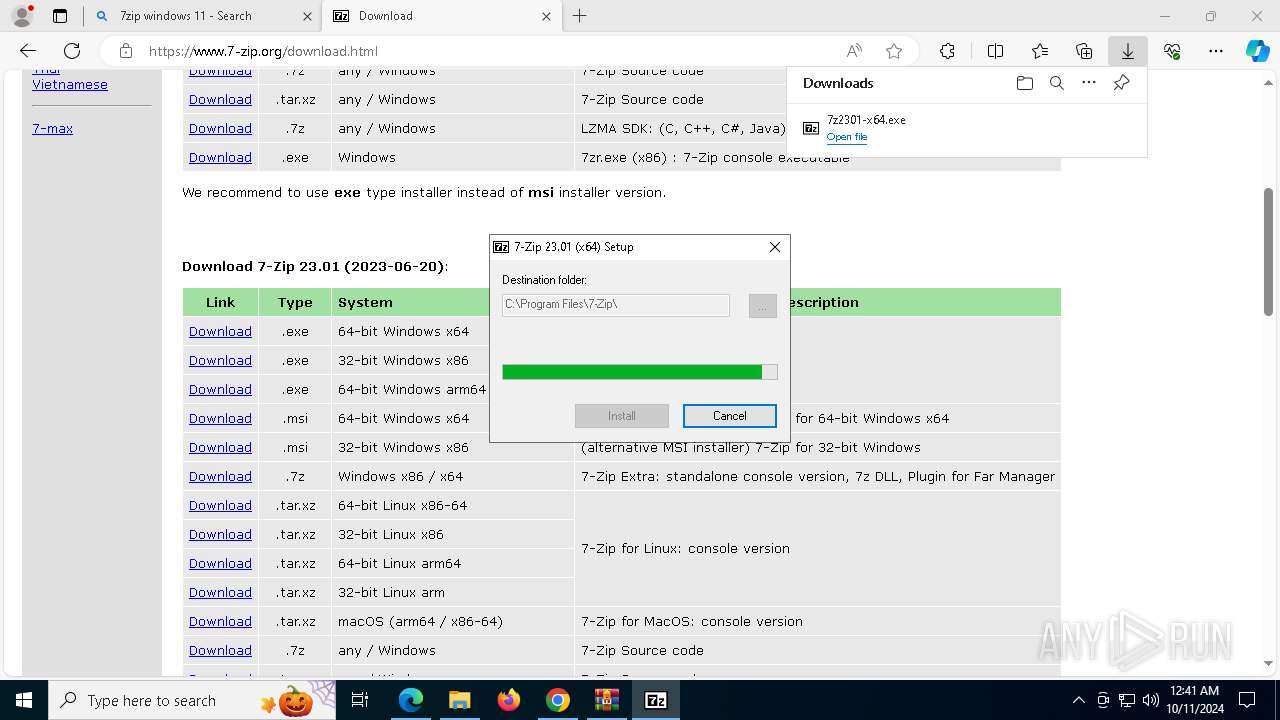Download the 64-bit Linux arm64 tar.xz
Viewport: 1280px width, 720px height.
coord(220,563)
